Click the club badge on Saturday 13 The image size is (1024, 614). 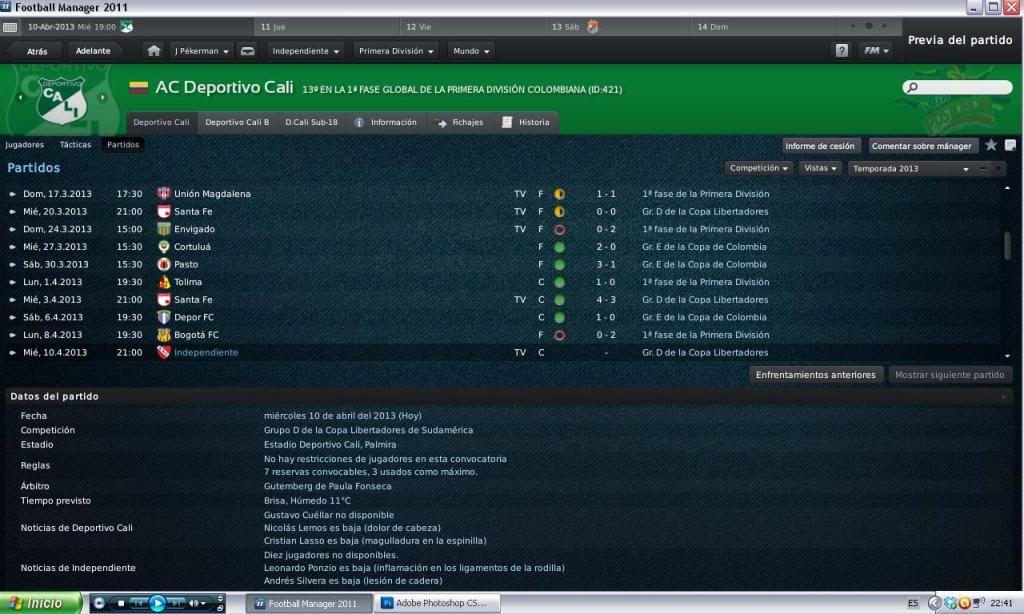pyautogui.click(x=592, y=27)
